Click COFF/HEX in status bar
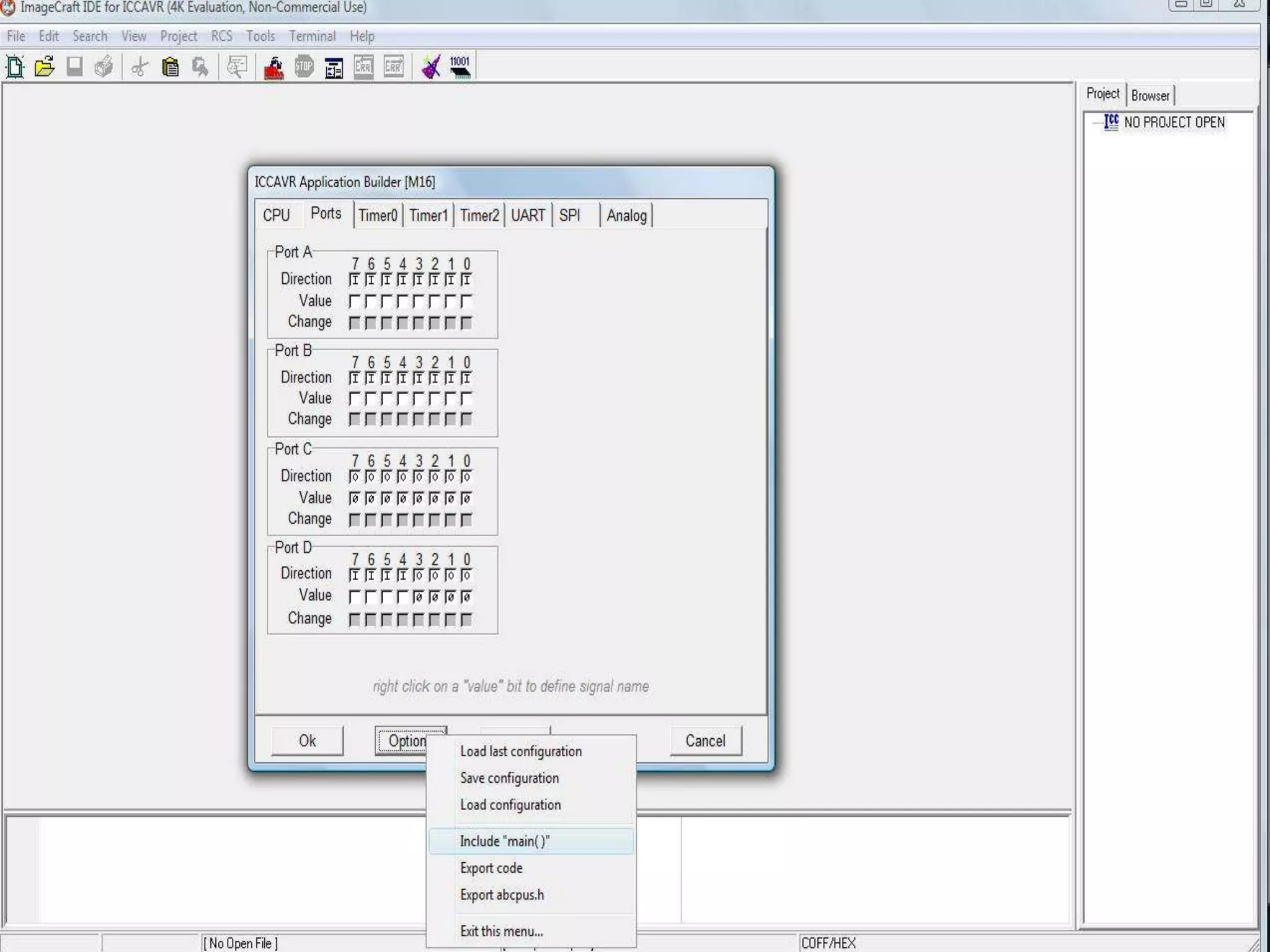Image resolution: width=1270 pixels, height=952 pixels. [x=828, y=943]
